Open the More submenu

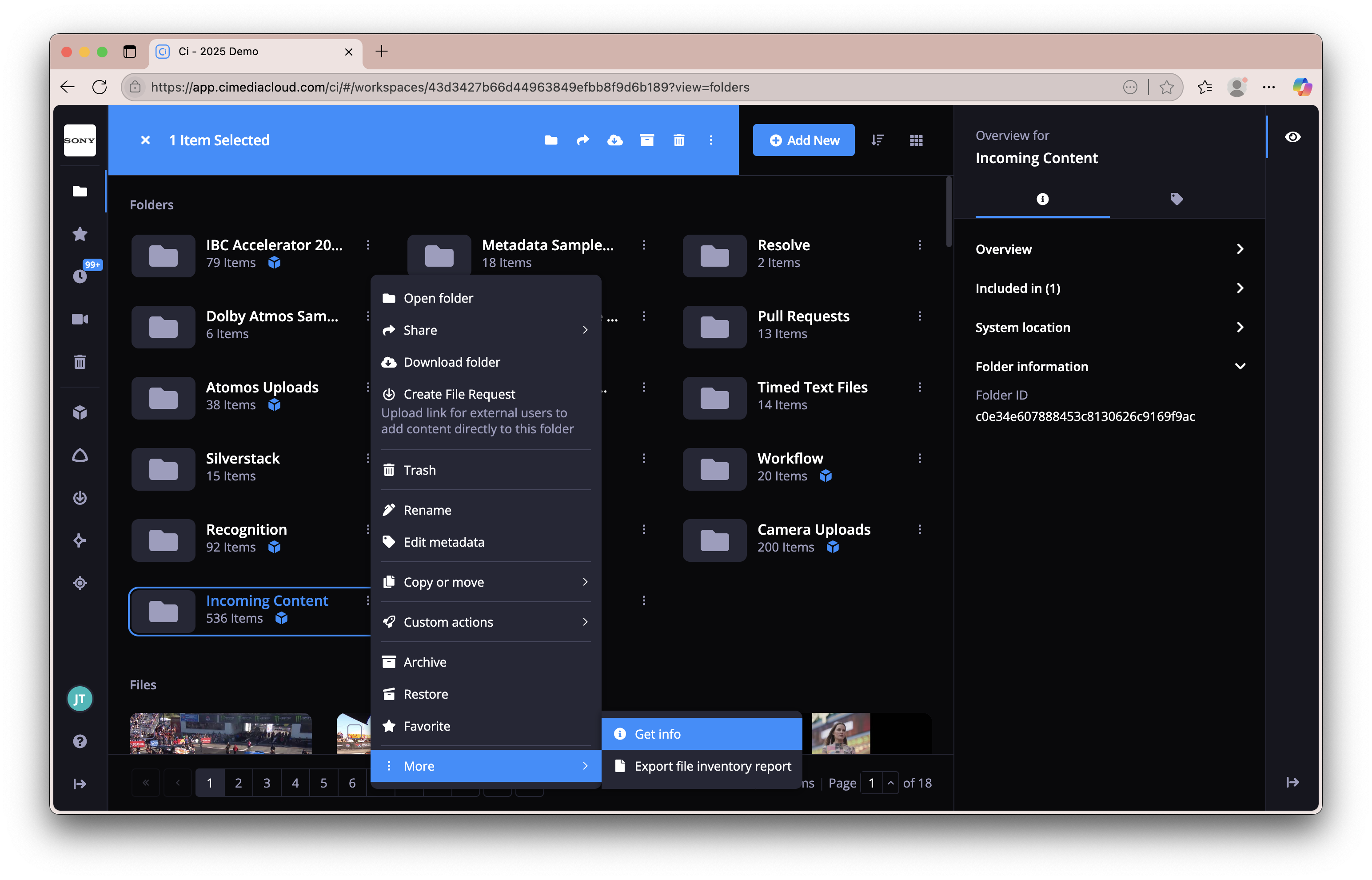coord(486,766)
